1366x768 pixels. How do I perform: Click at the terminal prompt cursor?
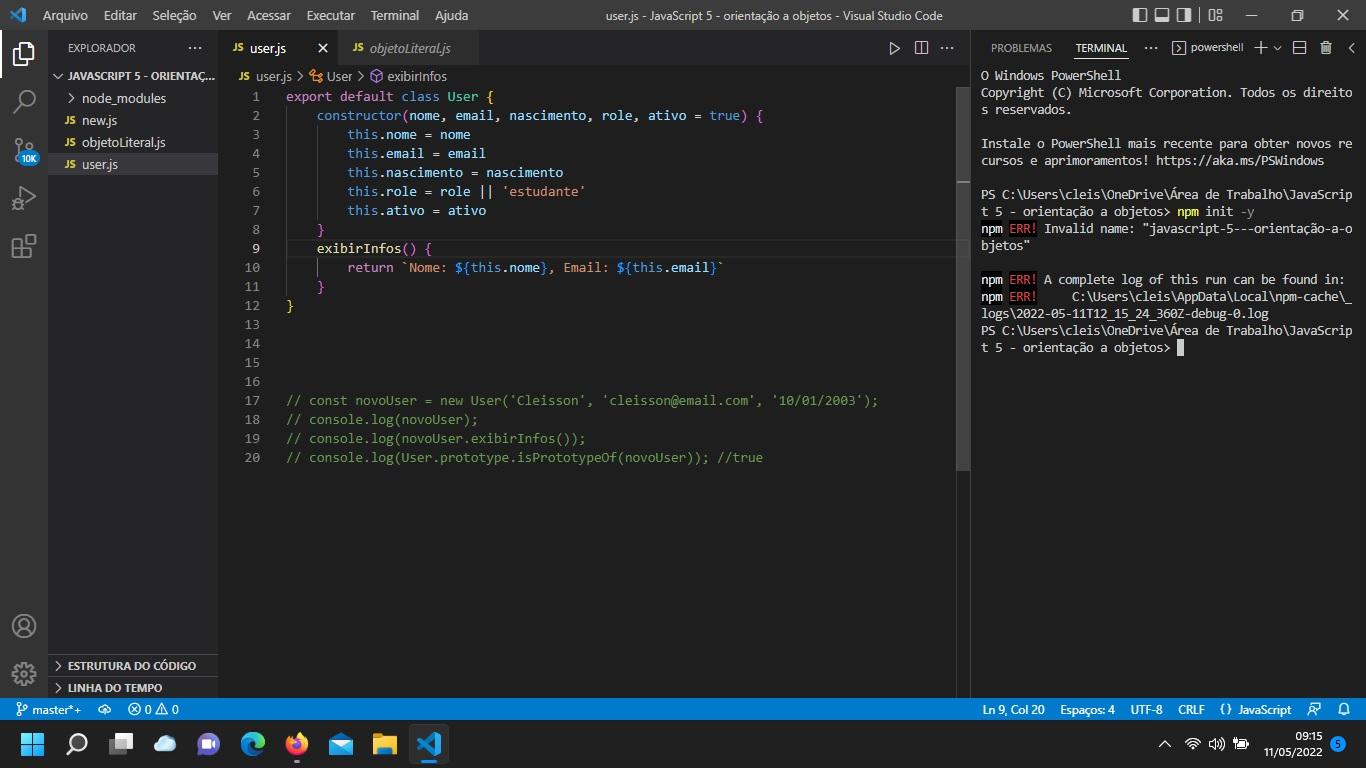pos(1180,348)
